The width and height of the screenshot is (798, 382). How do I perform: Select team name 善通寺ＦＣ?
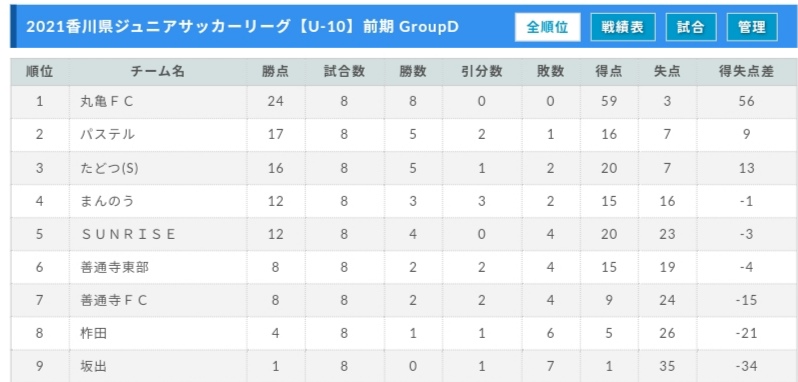[x=113, y=301]
